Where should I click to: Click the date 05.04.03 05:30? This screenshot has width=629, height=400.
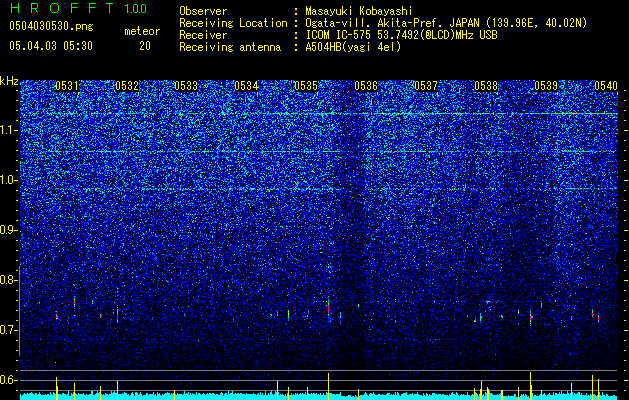tap(51, 46)
